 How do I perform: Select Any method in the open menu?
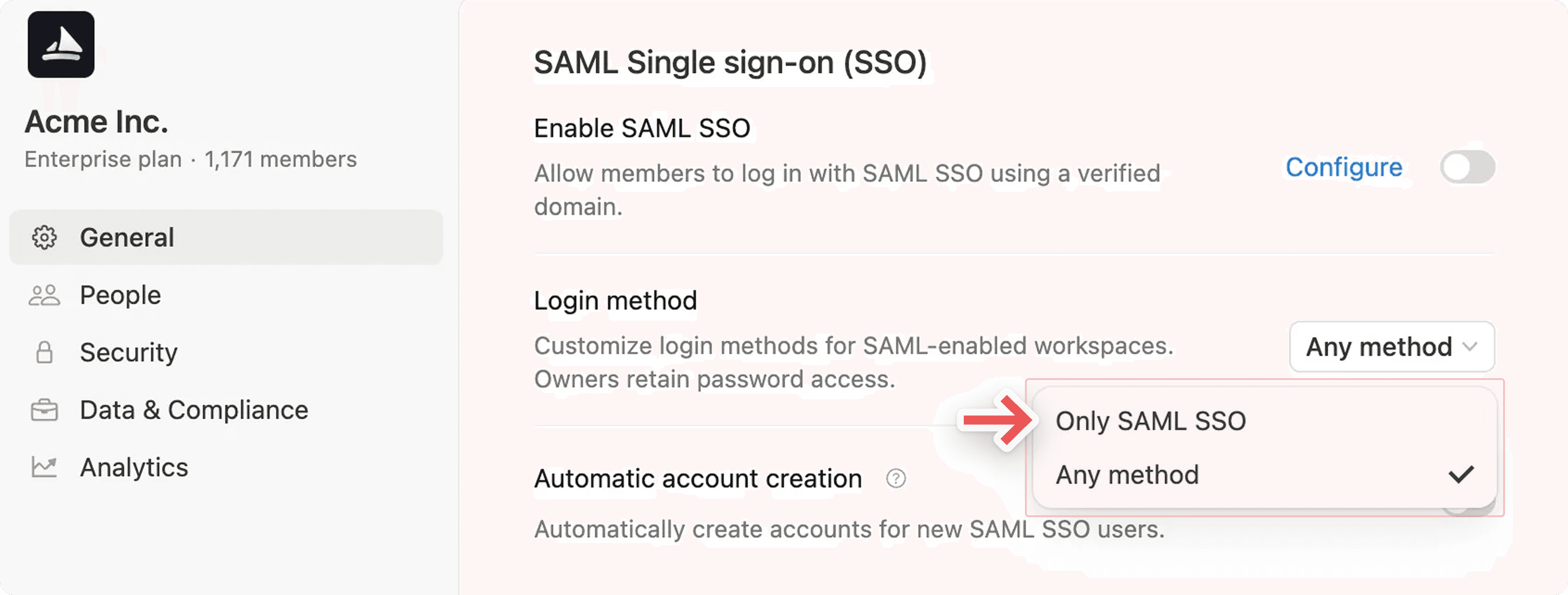point(1127,475)
